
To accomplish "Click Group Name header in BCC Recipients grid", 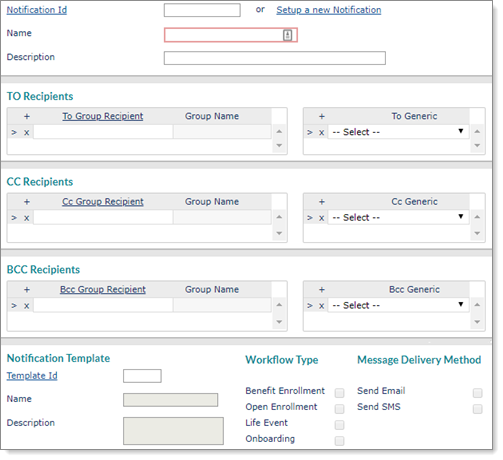I will pos(212,289).
